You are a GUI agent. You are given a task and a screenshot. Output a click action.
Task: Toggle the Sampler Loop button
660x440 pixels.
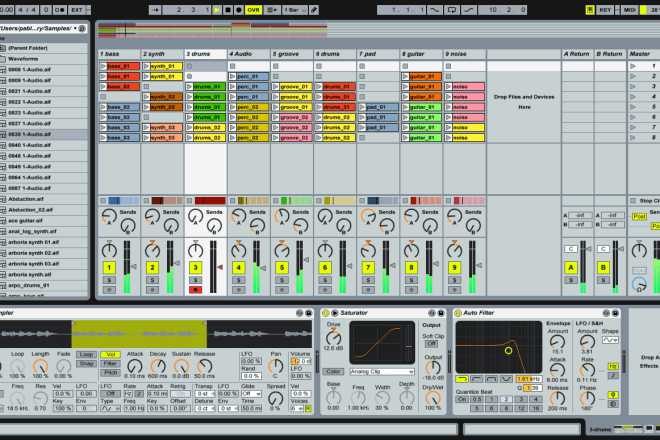click(86, 355)
